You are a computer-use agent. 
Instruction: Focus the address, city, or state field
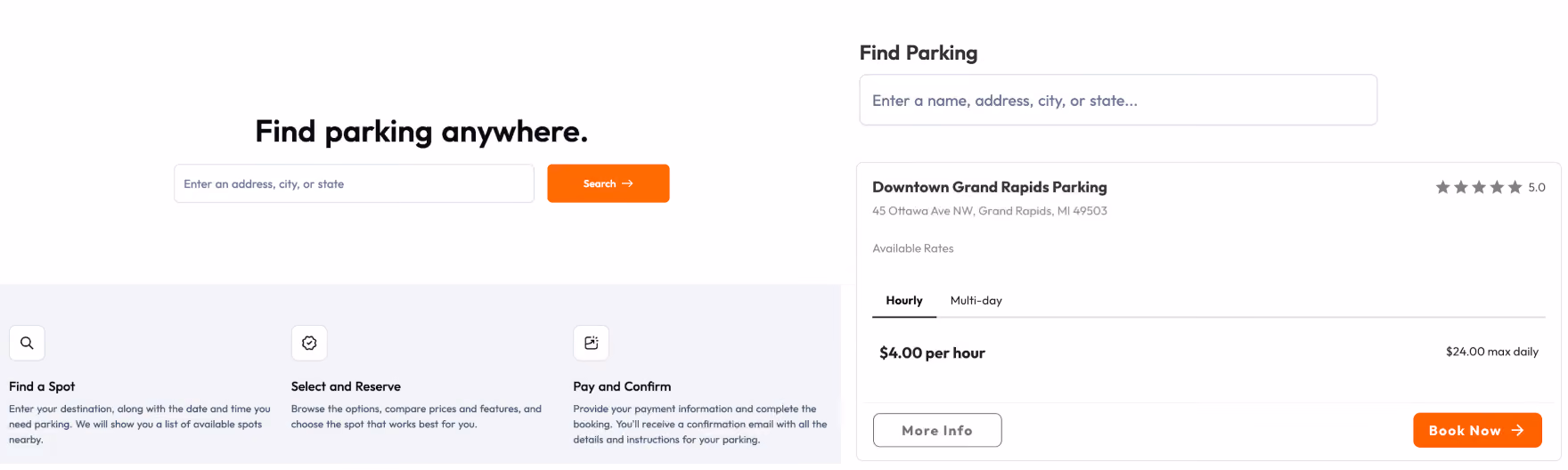pos(354,183)
